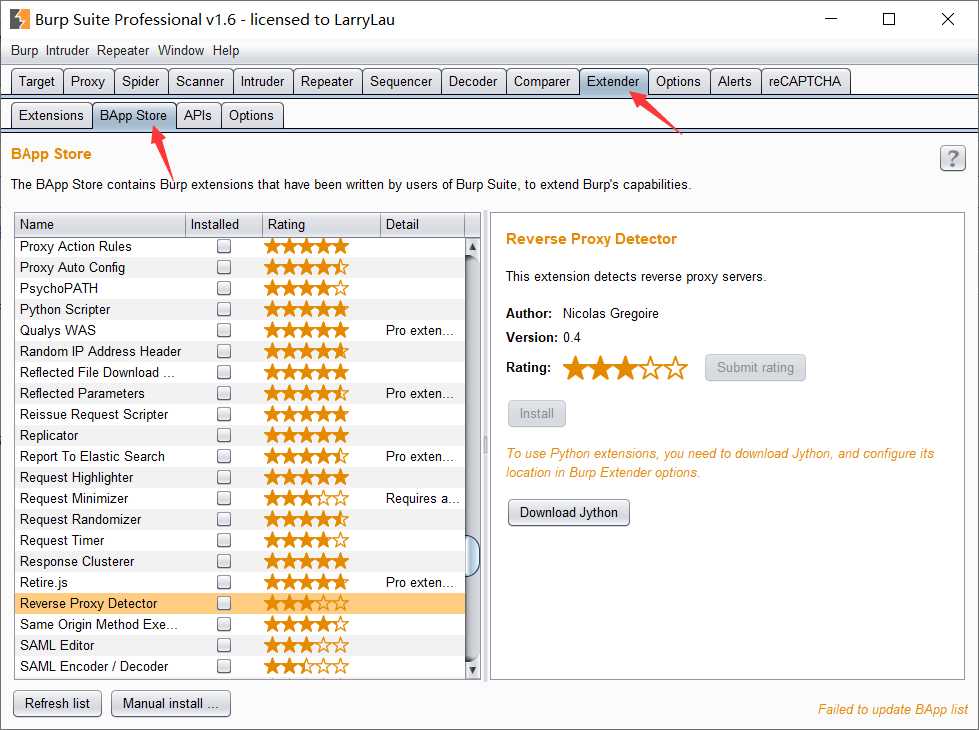Click the Burp Suite logo in title bar
979x730 pixels.
(19, 19)
